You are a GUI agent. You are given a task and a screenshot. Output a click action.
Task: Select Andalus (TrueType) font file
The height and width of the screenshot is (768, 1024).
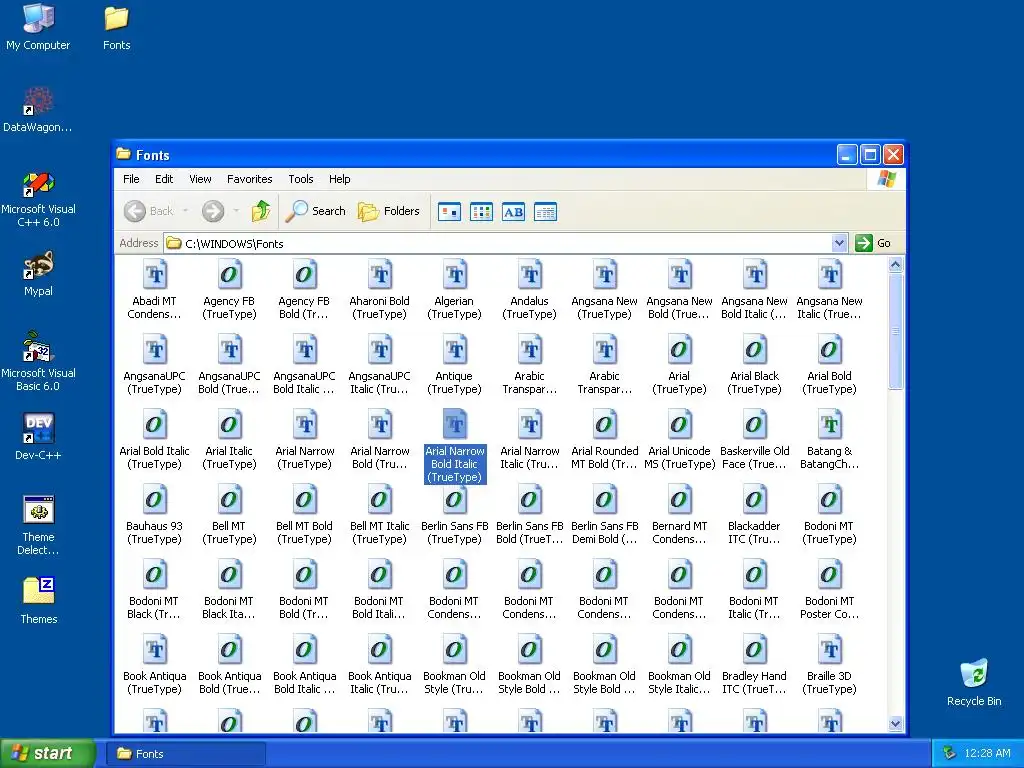530,289
